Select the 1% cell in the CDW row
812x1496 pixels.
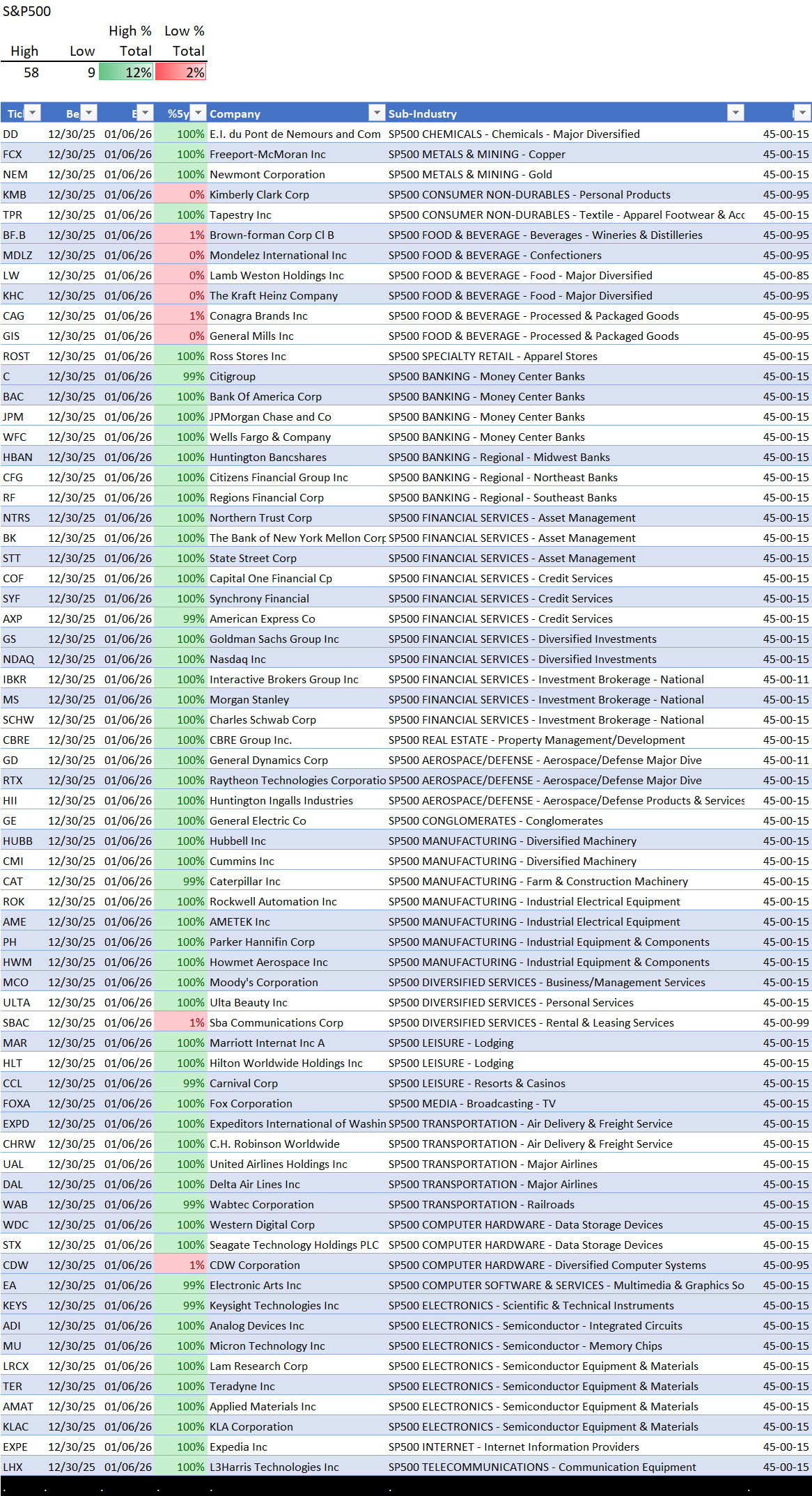180,1265
